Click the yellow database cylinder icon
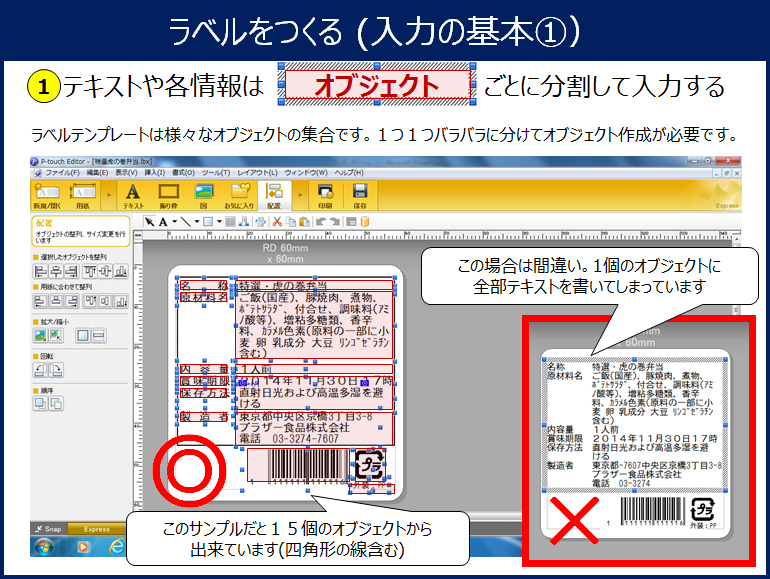This screenshot has height=579, width=770. (x=364, y=222)
